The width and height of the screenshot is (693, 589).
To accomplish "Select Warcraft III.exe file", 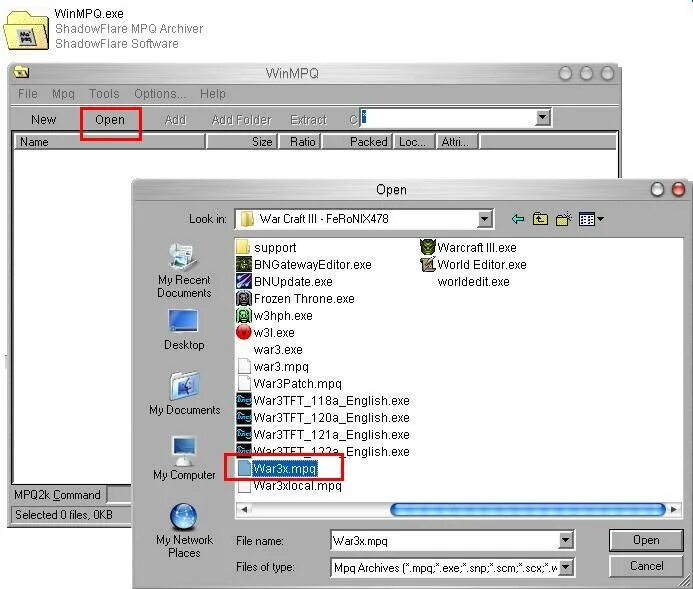I will pyautogui.click(x=468, y=247).
